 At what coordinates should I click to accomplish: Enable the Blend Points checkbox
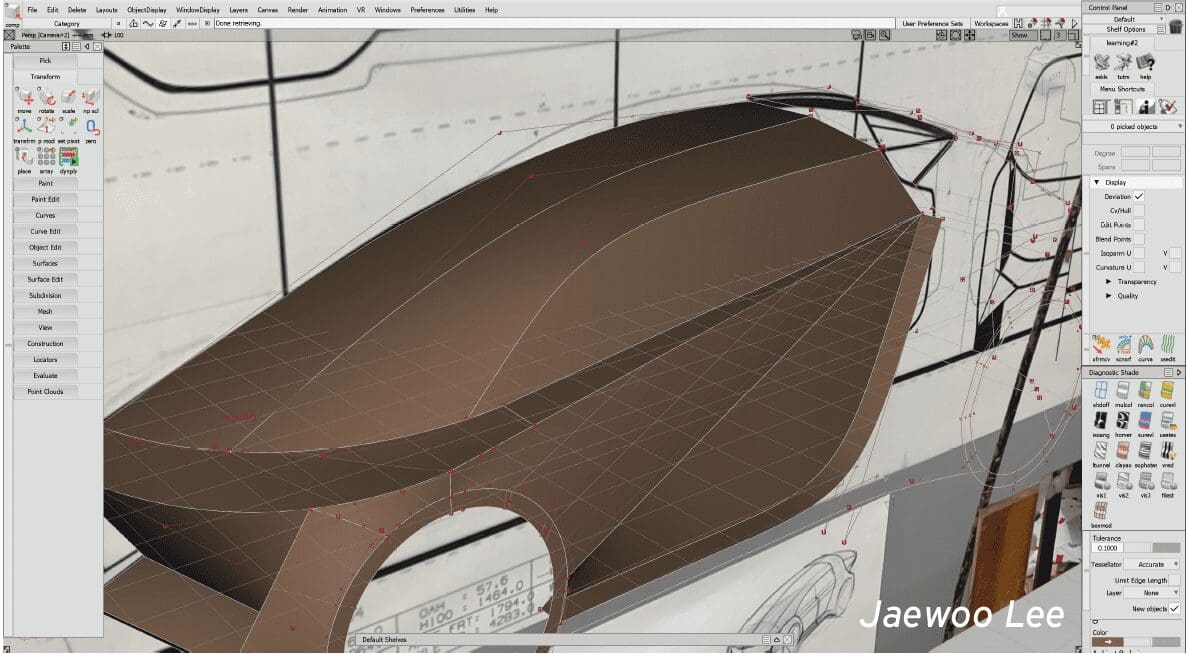click(1139, 239)
